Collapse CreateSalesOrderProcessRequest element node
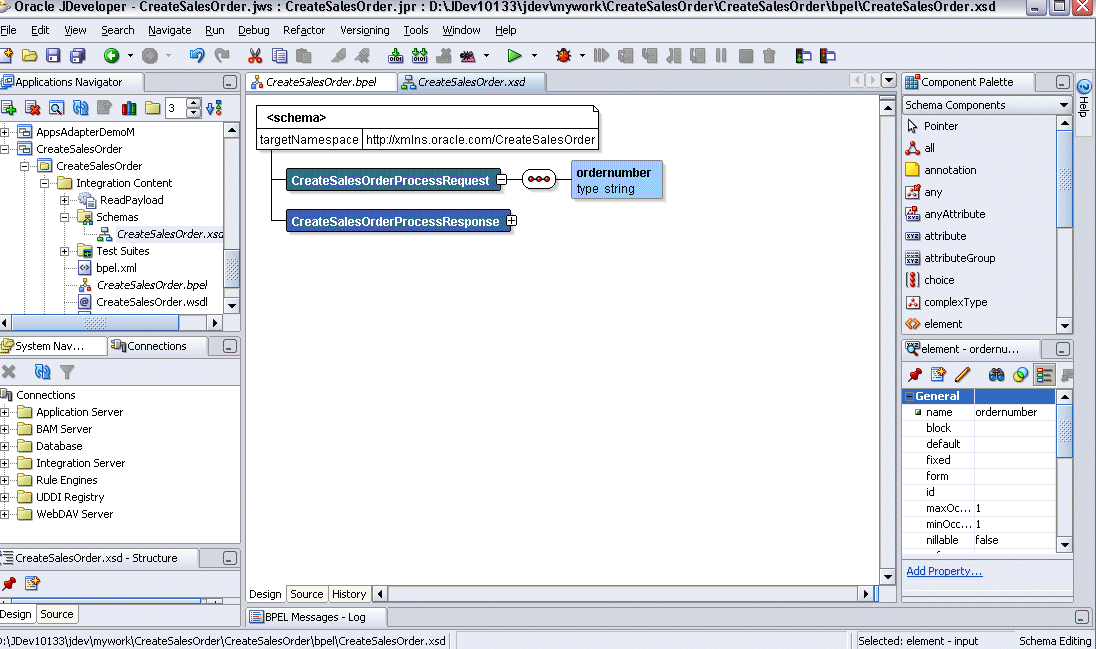 coord(501,180)
